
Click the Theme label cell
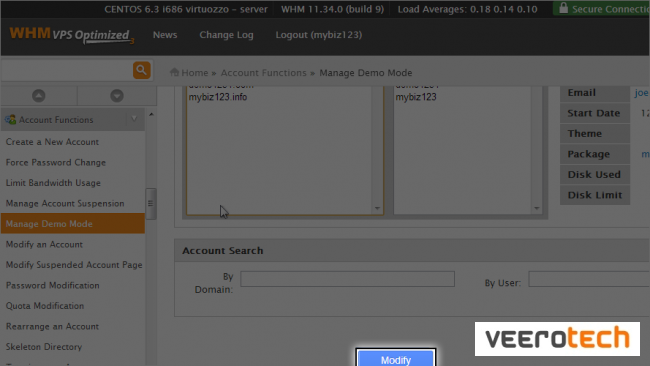(x=595, y=133)
